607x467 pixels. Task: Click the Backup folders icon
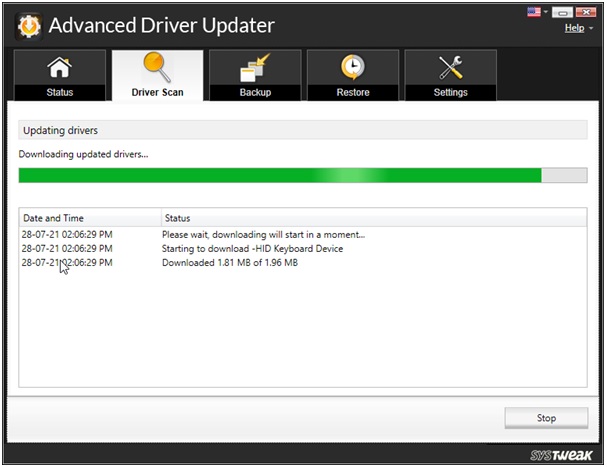[x=255, y=68]
